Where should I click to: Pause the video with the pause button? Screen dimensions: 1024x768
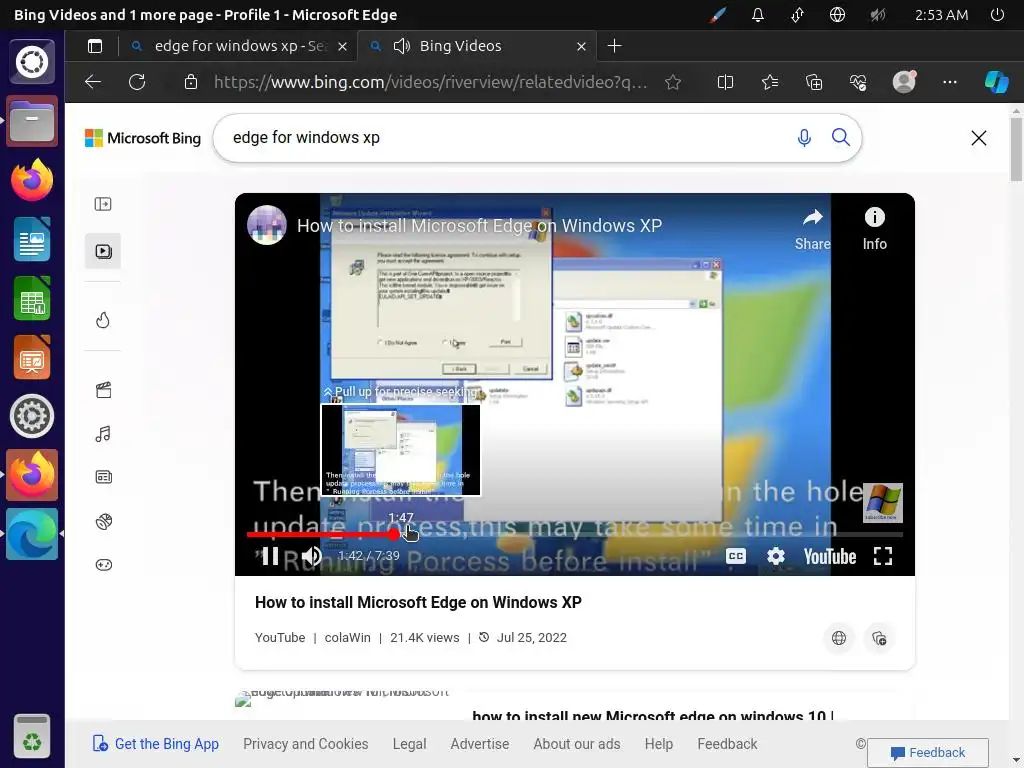coord(270,556)
